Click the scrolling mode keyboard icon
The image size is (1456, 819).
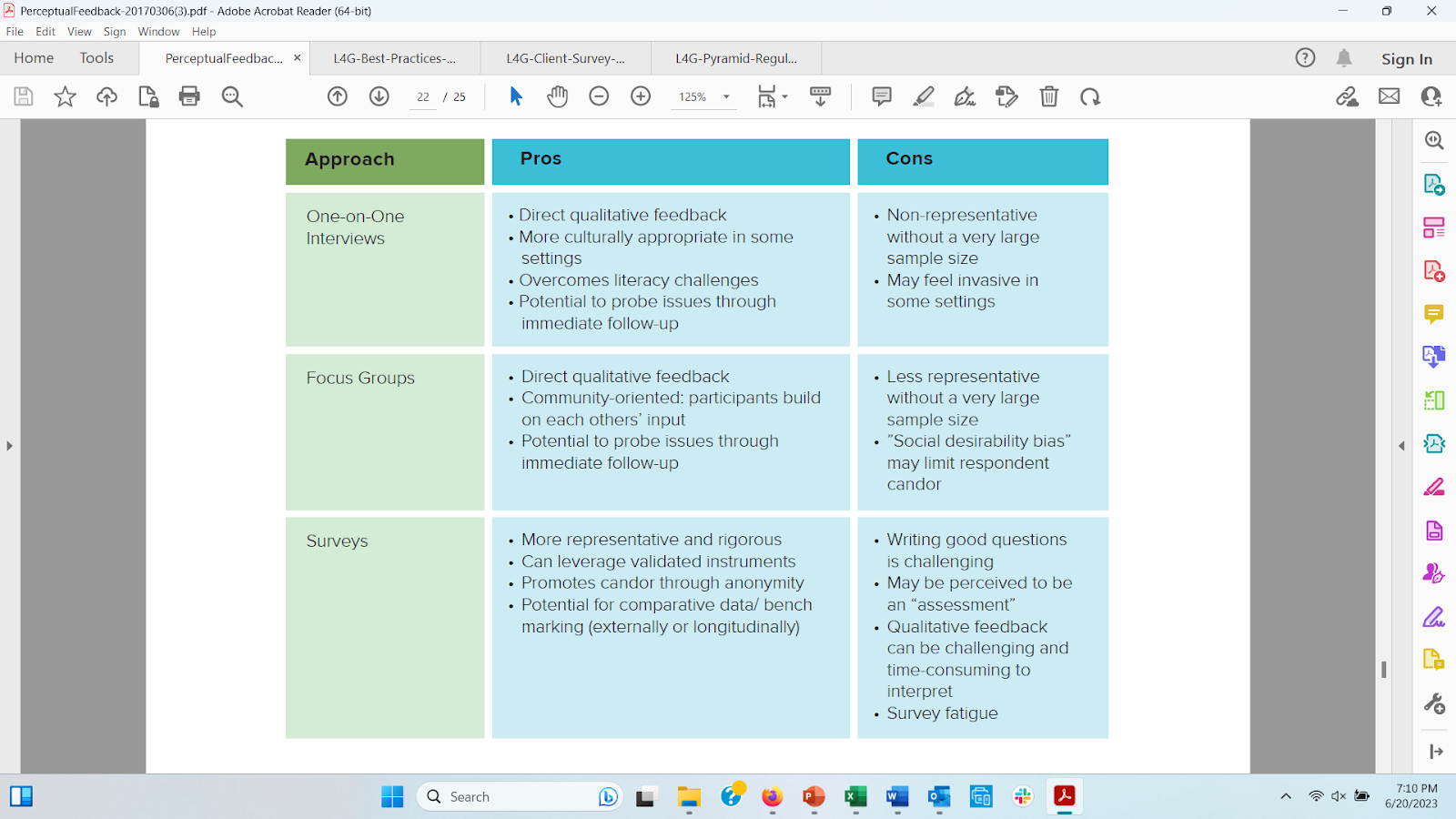[x=820, y=96]
